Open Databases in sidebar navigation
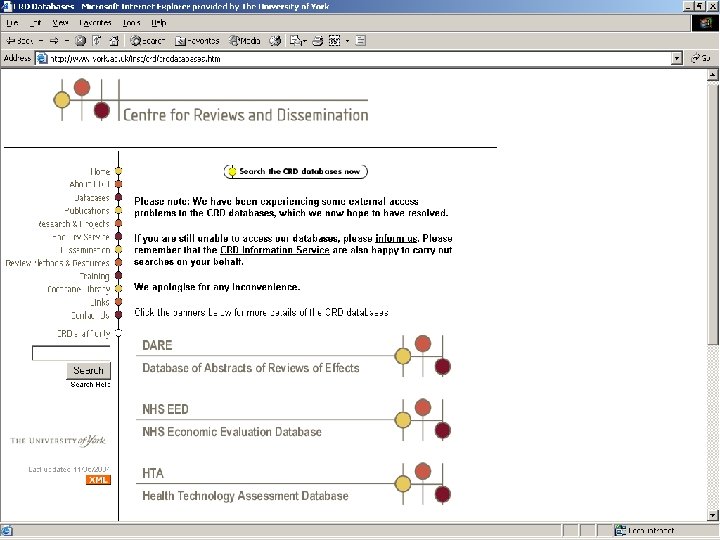The image size is (720, 540). tap(92, 197)
